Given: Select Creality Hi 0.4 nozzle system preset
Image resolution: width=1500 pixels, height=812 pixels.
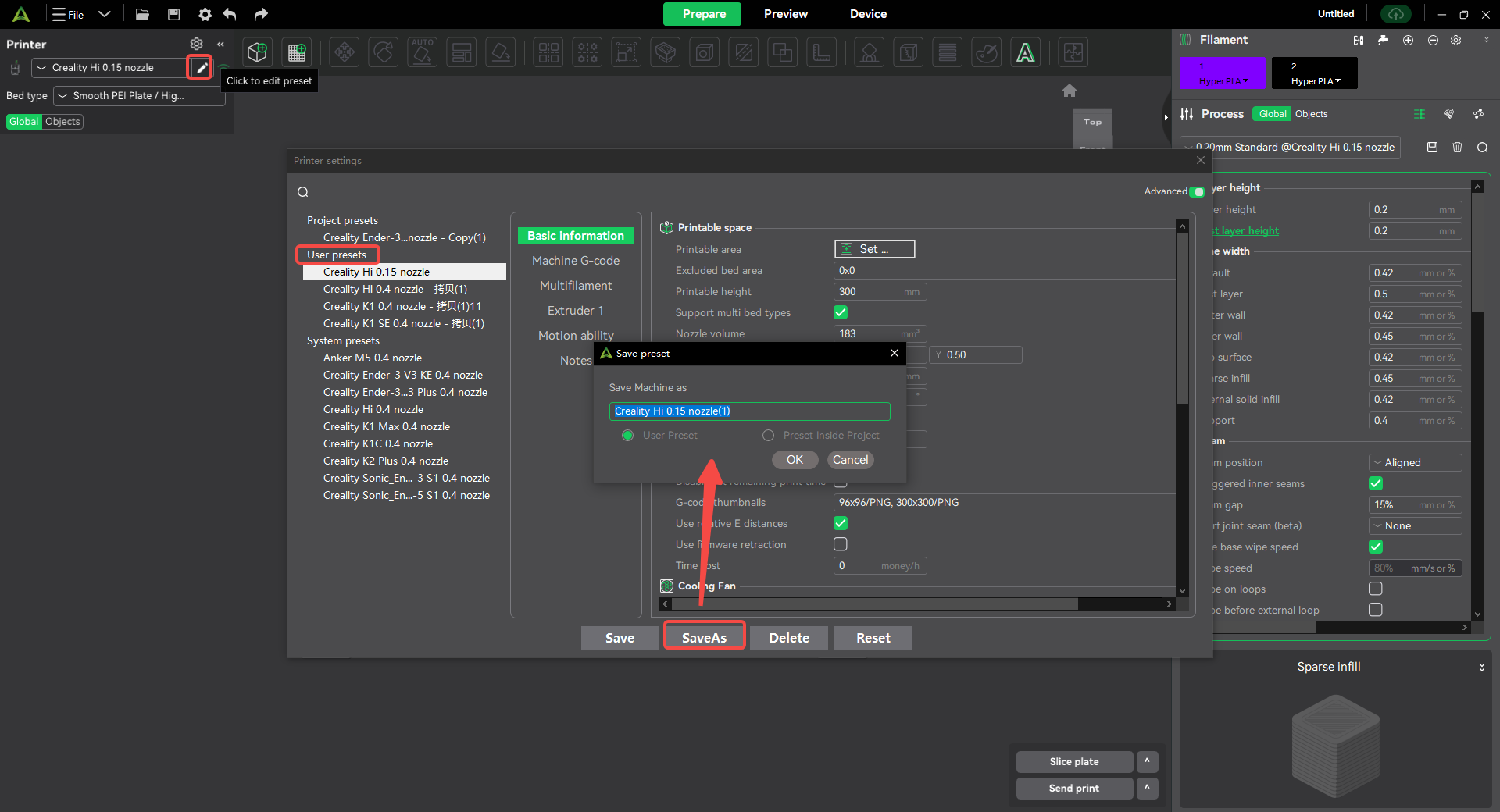Looking at the screenshot, I should coord(373,409).
